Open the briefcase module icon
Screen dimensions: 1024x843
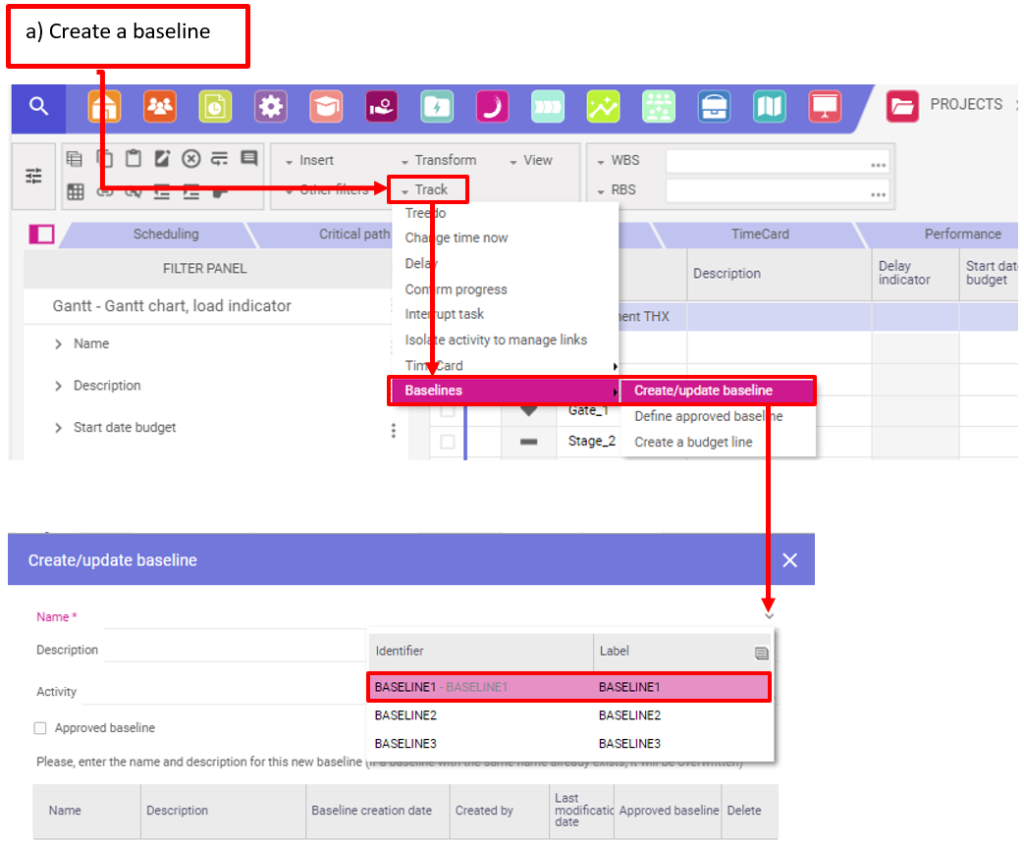click(x=714, y=107)
